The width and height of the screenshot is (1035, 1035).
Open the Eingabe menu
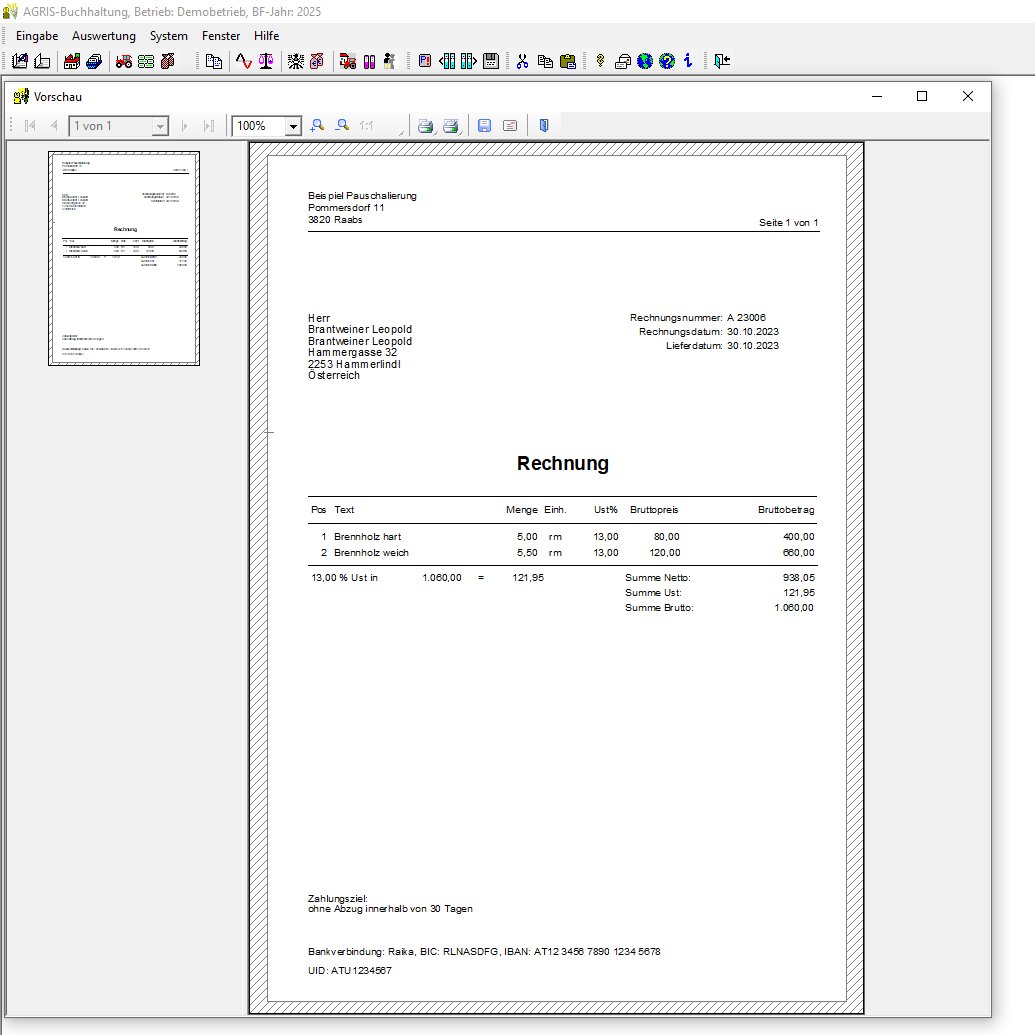tap(37, 35)
